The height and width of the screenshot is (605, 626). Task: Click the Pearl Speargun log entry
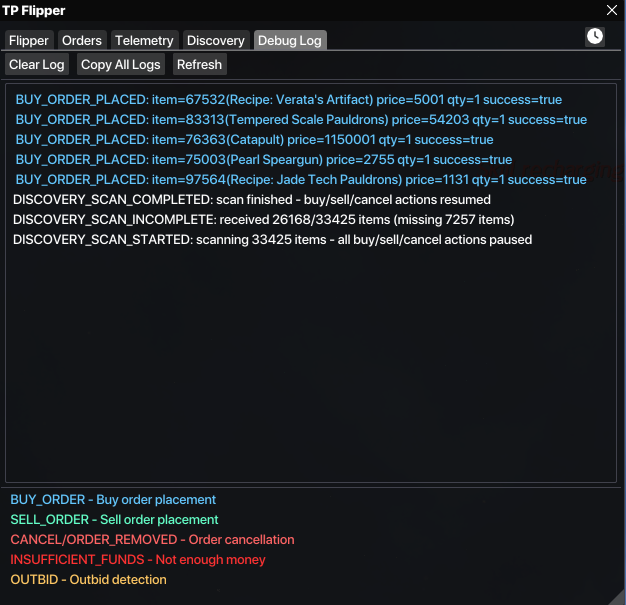(263, 160)
